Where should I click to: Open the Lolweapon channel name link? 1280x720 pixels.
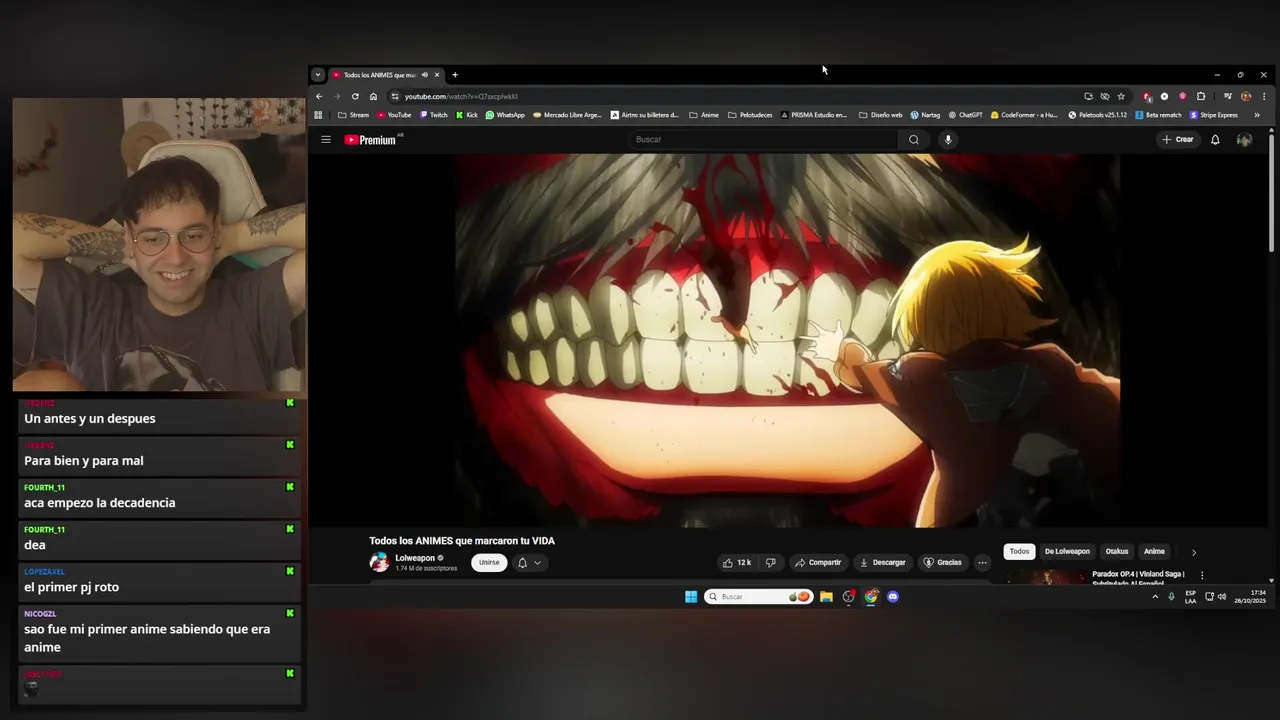414,558
